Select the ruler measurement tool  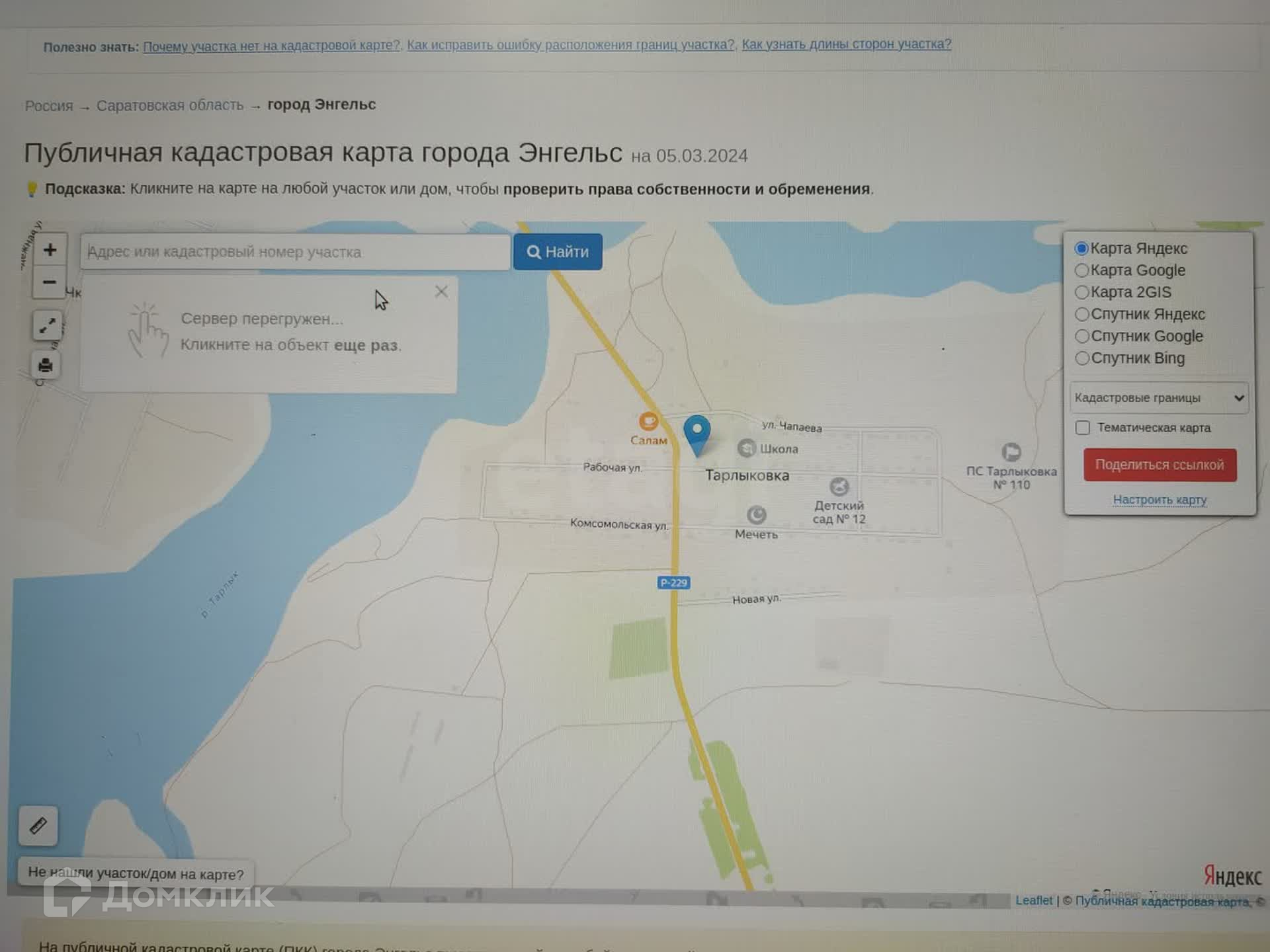pos(38,825)
